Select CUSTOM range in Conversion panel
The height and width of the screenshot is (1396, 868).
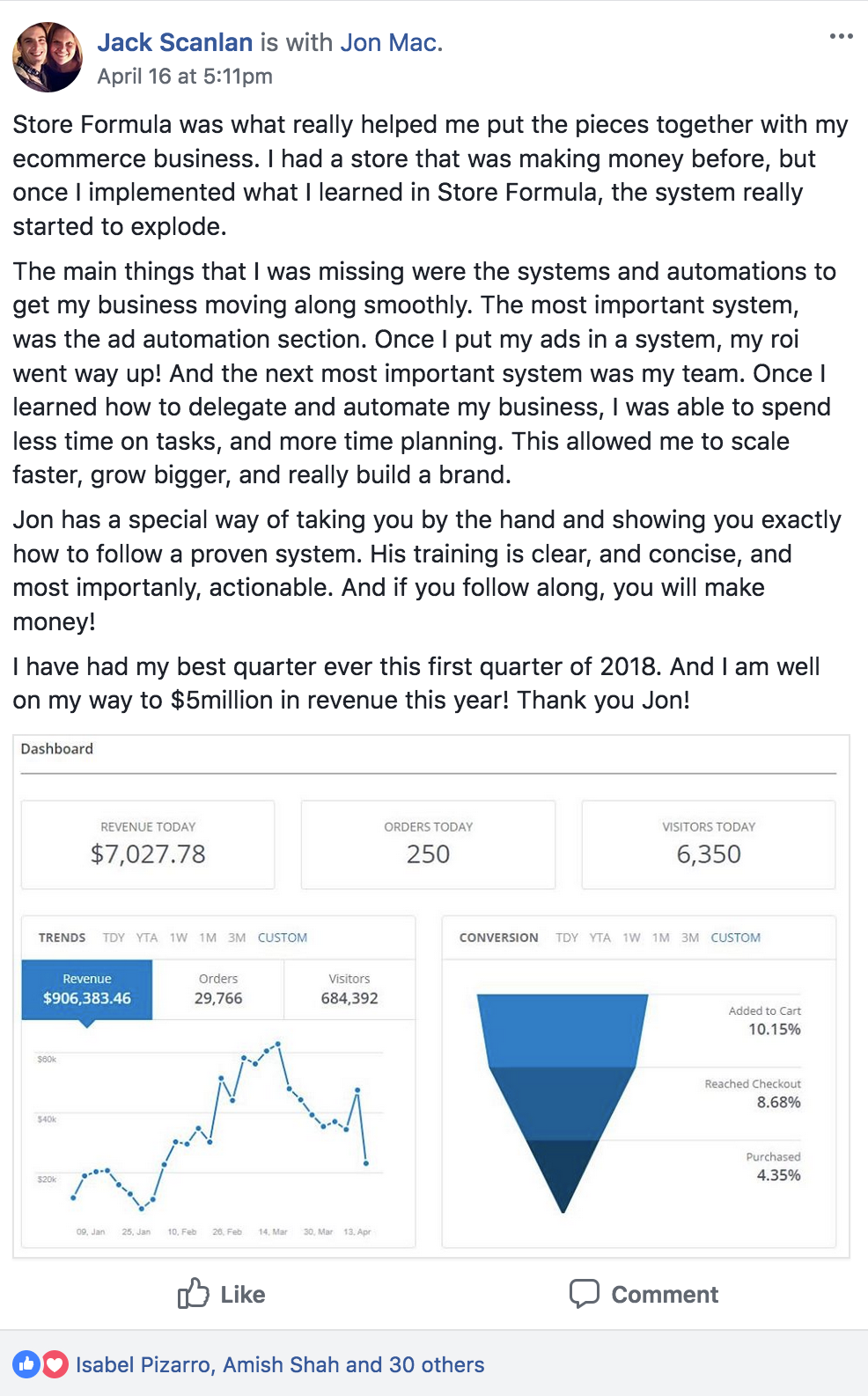(x=735, y=937)
